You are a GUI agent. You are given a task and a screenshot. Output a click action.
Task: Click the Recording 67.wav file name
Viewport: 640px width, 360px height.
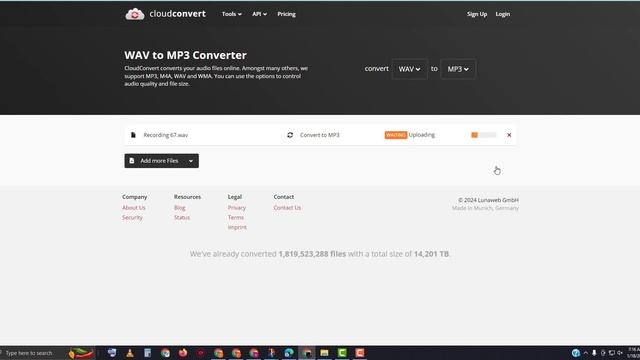[166, 135]
